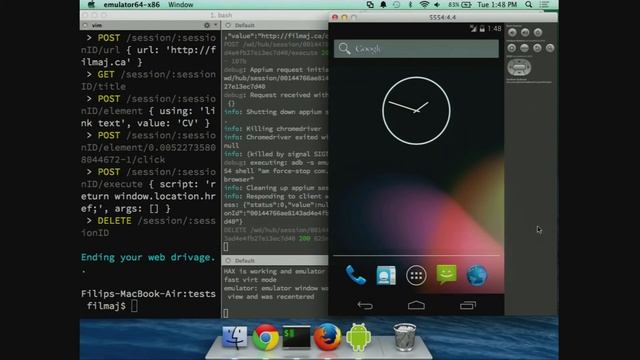The height and width of the screenshot is (360, 640).
Task: Click the D-pad left arrow
Action: (x=510, y=67)
